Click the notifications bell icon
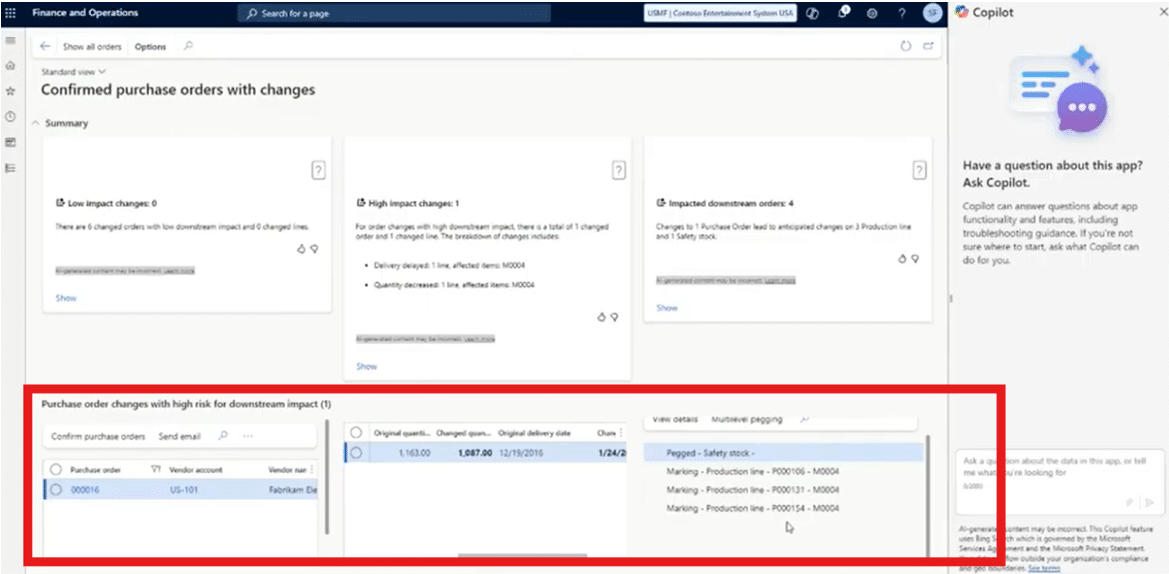Viewport: 1169px width, 574px height. [x=843, y=13]
